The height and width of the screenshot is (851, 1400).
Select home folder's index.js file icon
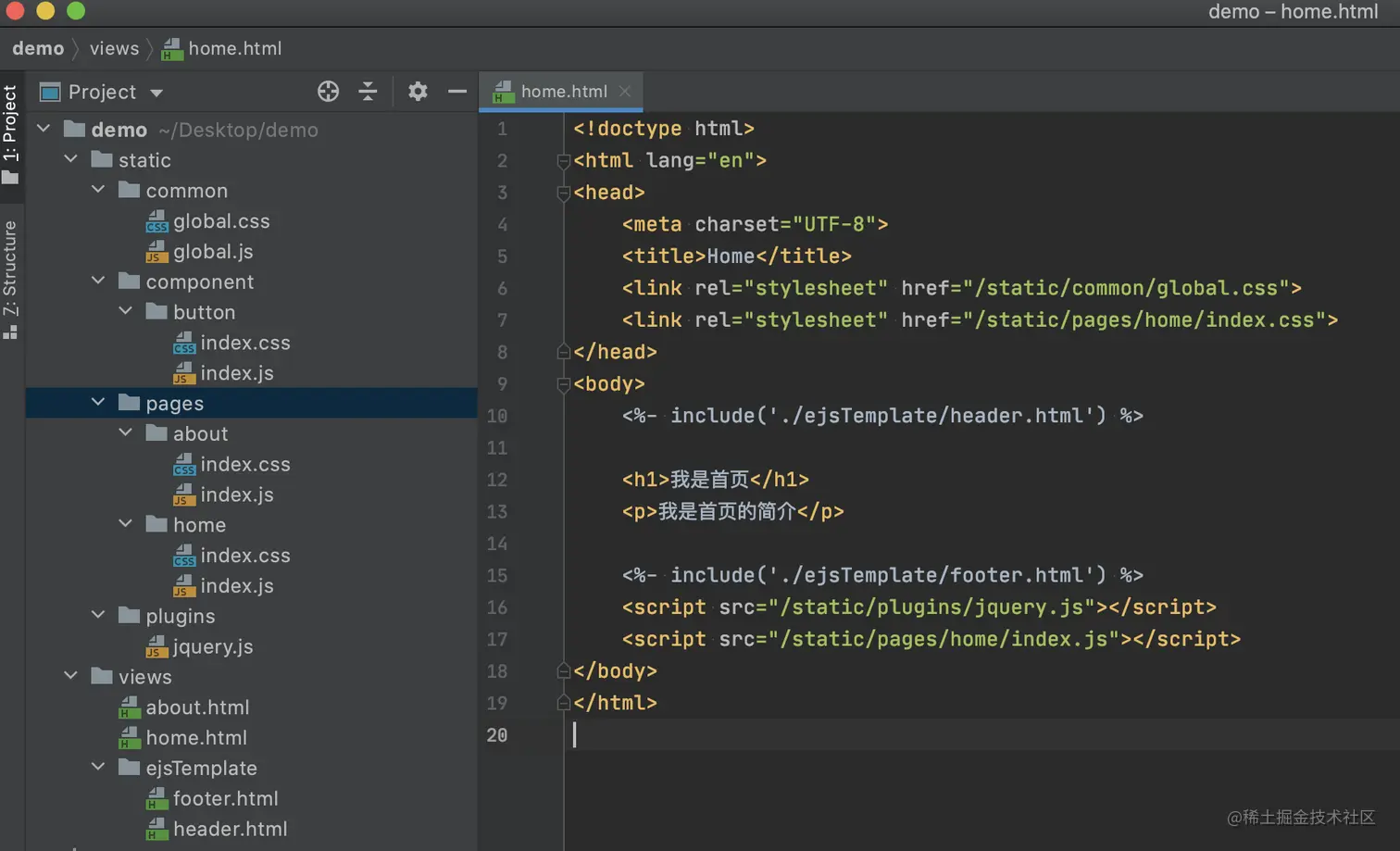(x=184, y=586)
